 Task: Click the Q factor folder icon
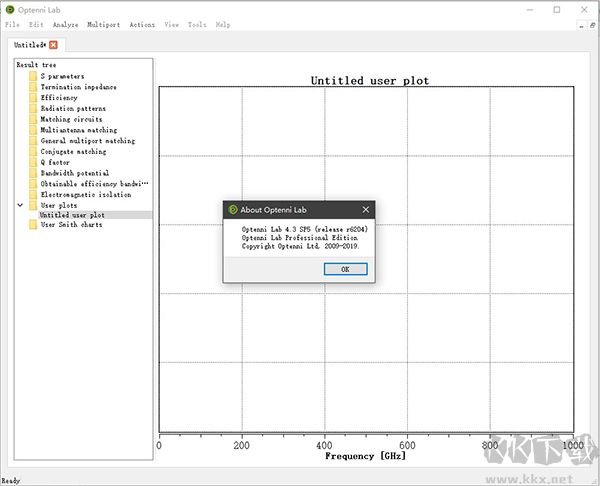point(33,163)
